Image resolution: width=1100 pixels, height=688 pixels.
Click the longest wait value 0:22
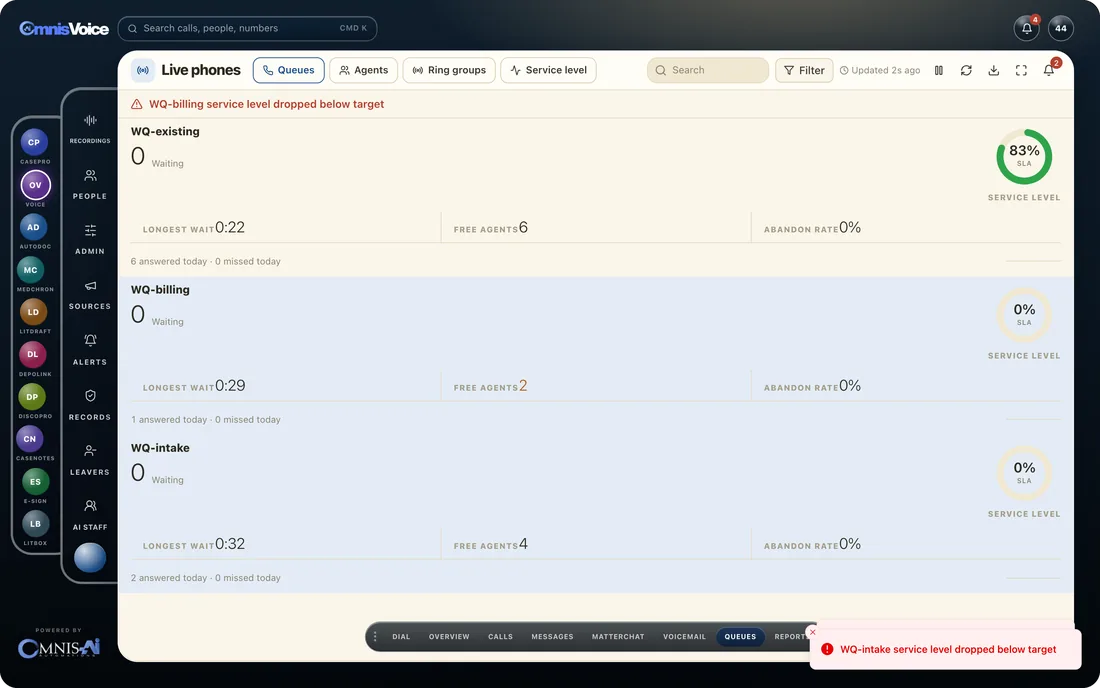coord(230,227)
